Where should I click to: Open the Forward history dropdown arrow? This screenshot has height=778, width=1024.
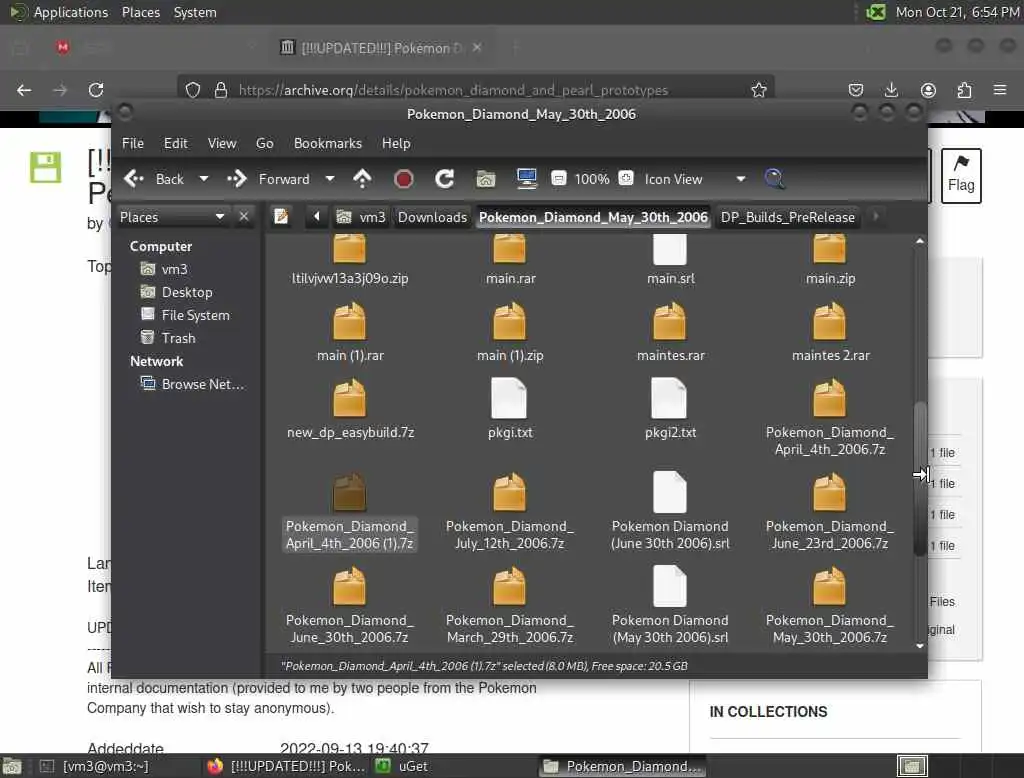[x=330, y=178]
